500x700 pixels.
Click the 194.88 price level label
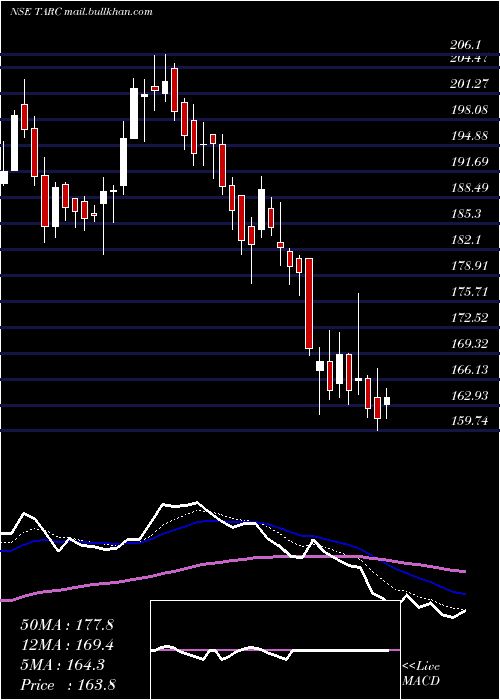(469, 136)
